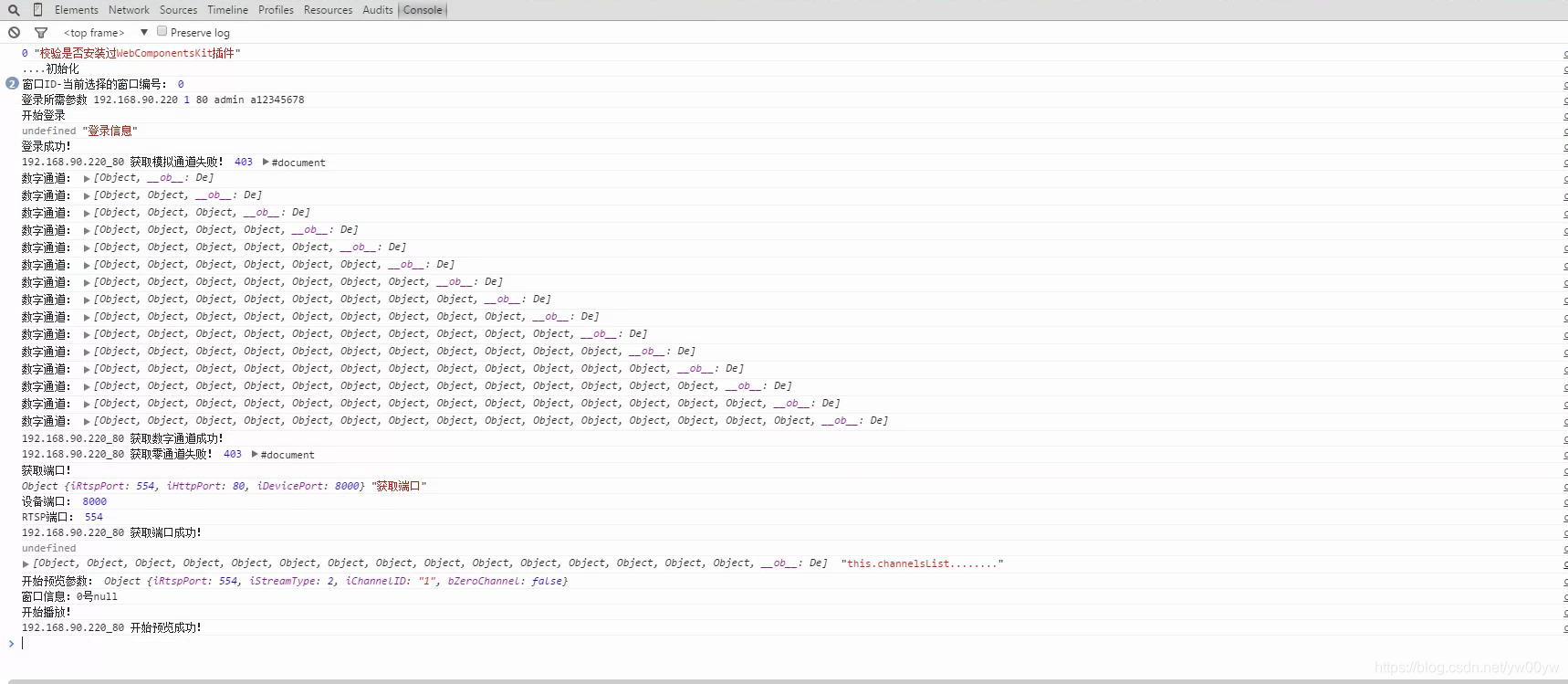Expand the 数字通道 array with two Objects
Viewport: 1568px width, 684px height.
(87, 196)
